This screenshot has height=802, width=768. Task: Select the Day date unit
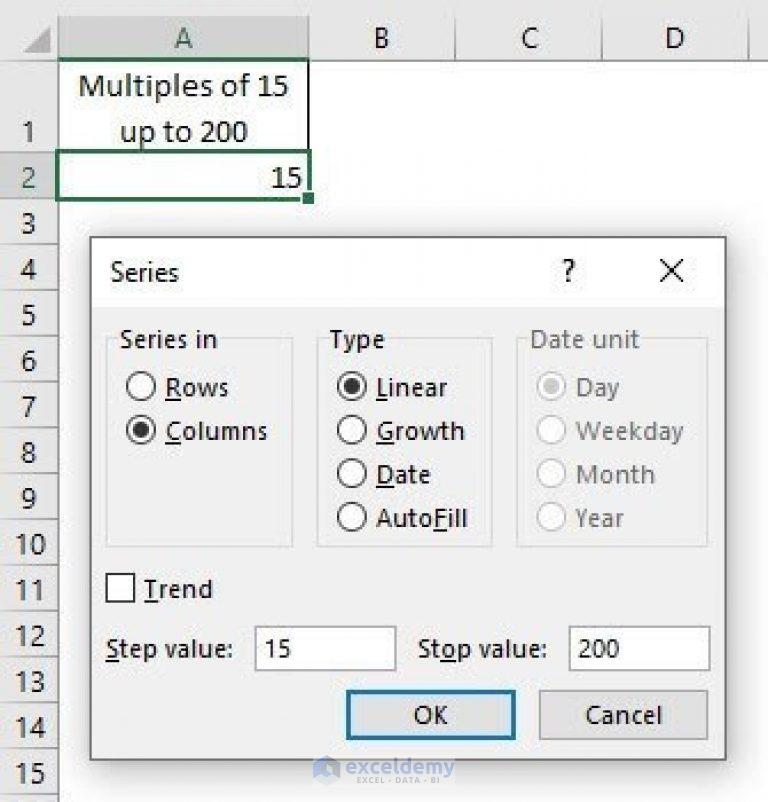click(552, 387)
